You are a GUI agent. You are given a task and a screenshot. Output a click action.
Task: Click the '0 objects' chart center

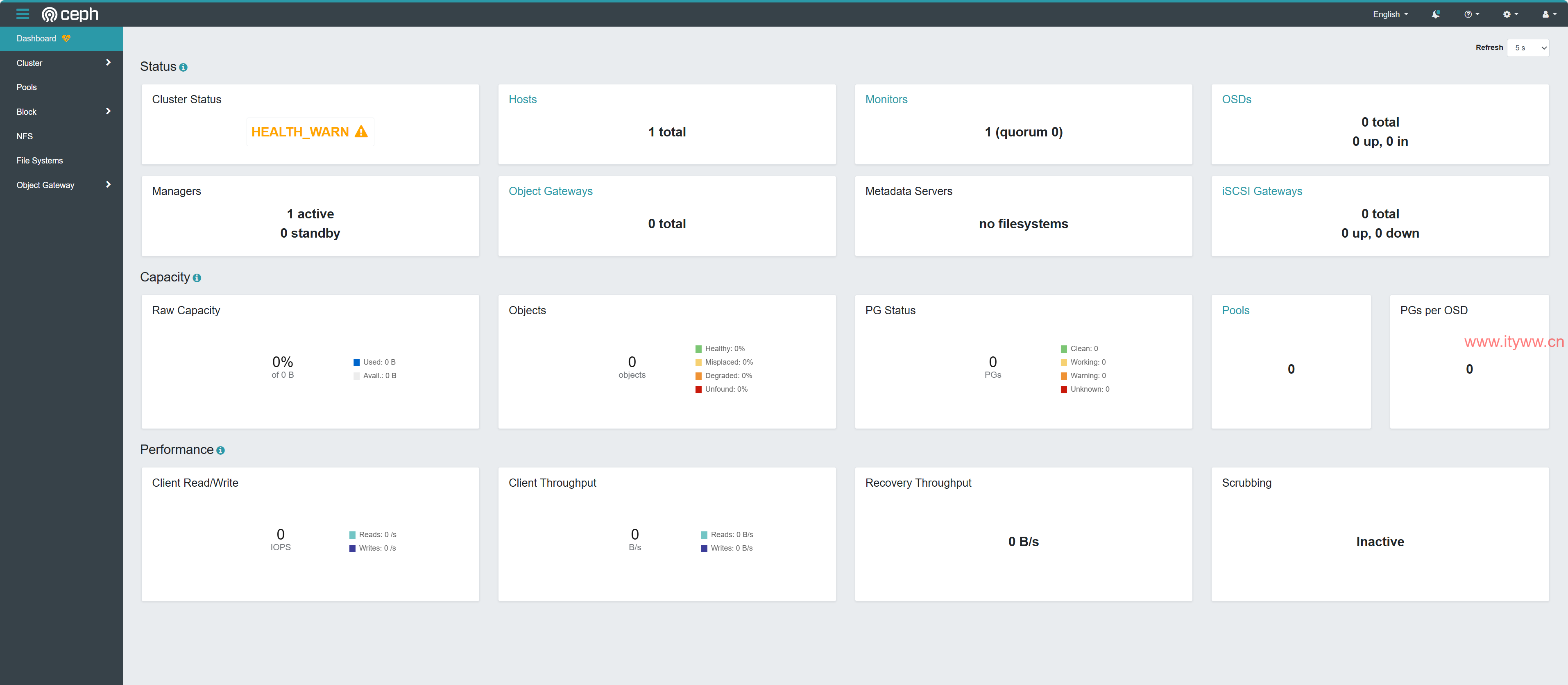click(x=632, y=367)
